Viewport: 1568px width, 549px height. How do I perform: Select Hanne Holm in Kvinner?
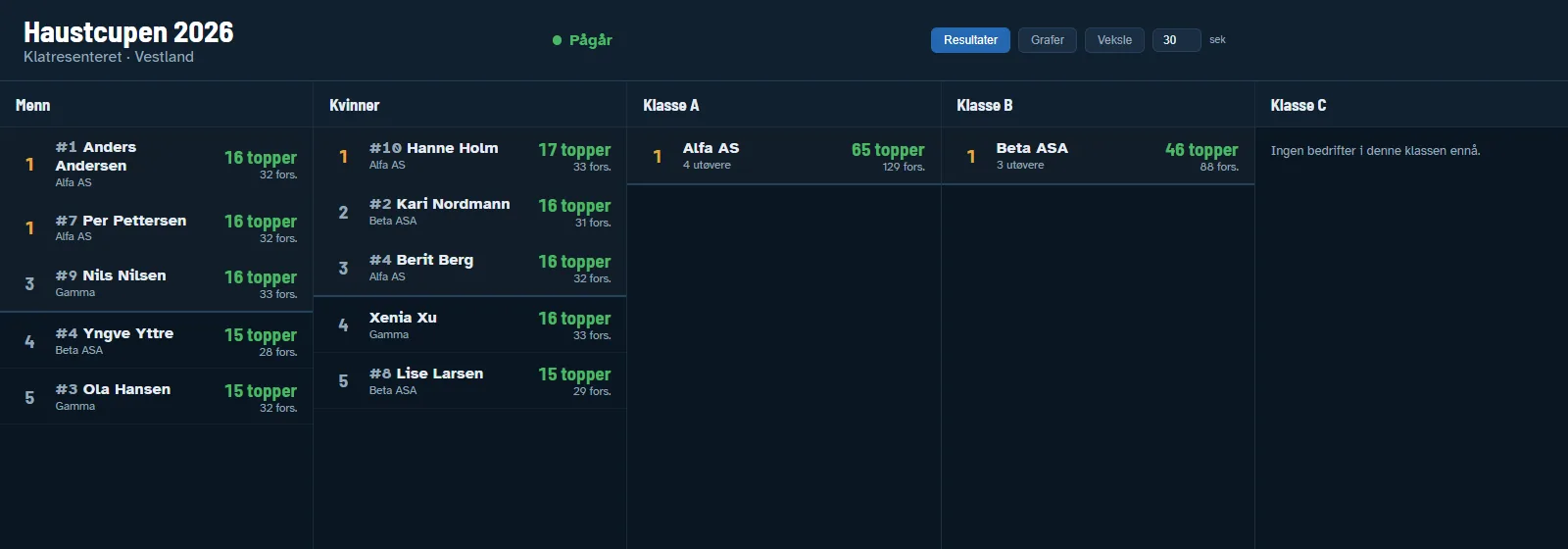click(470, 156)
